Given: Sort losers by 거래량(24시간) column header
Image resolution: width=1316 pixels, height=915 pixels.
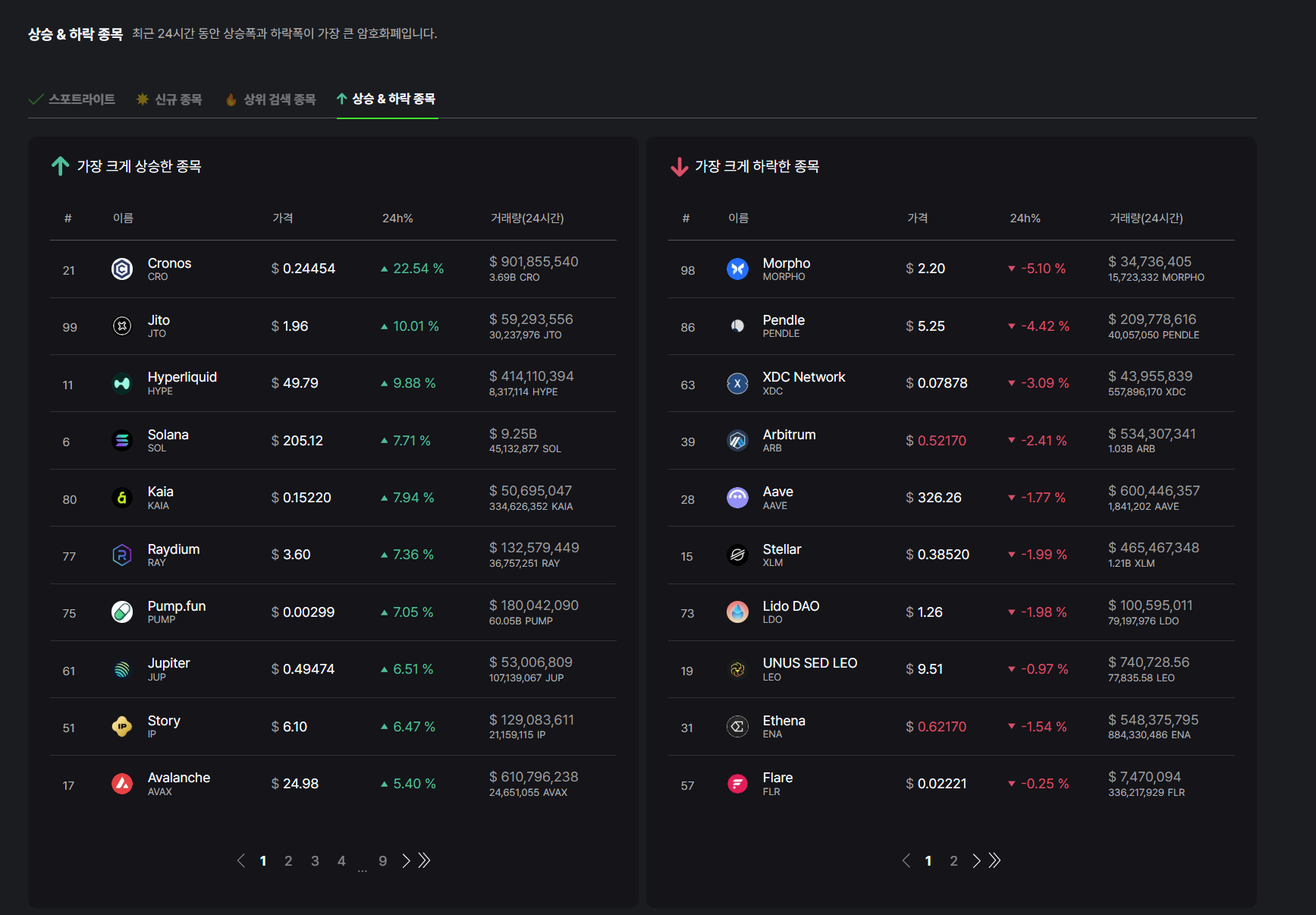Looking at the screenshot, I should [x=1146, y=218].
